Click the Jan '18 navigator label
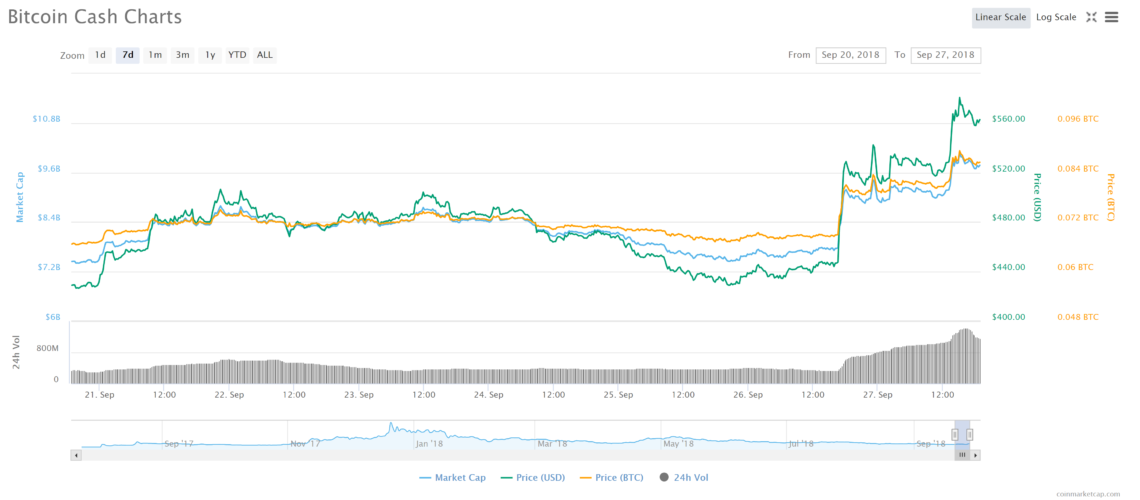 click(x=430, y=443)
